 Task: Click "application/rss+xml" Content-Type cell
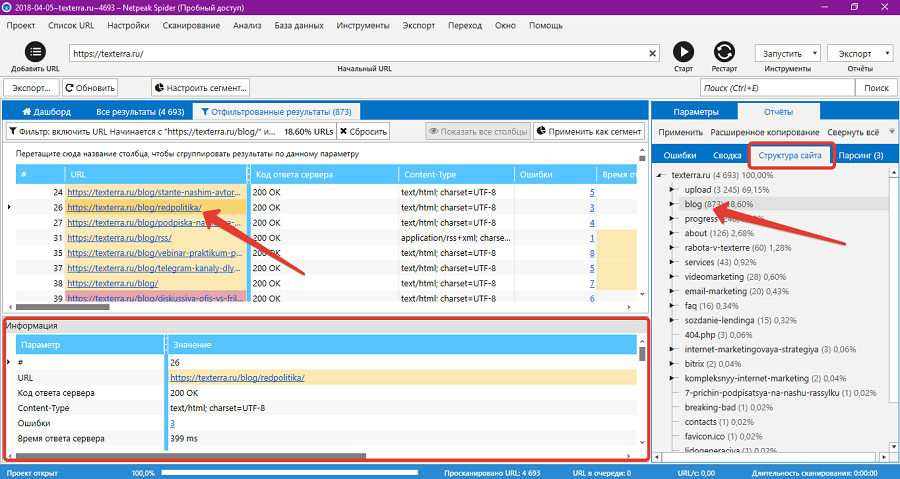tap(456, 237)
